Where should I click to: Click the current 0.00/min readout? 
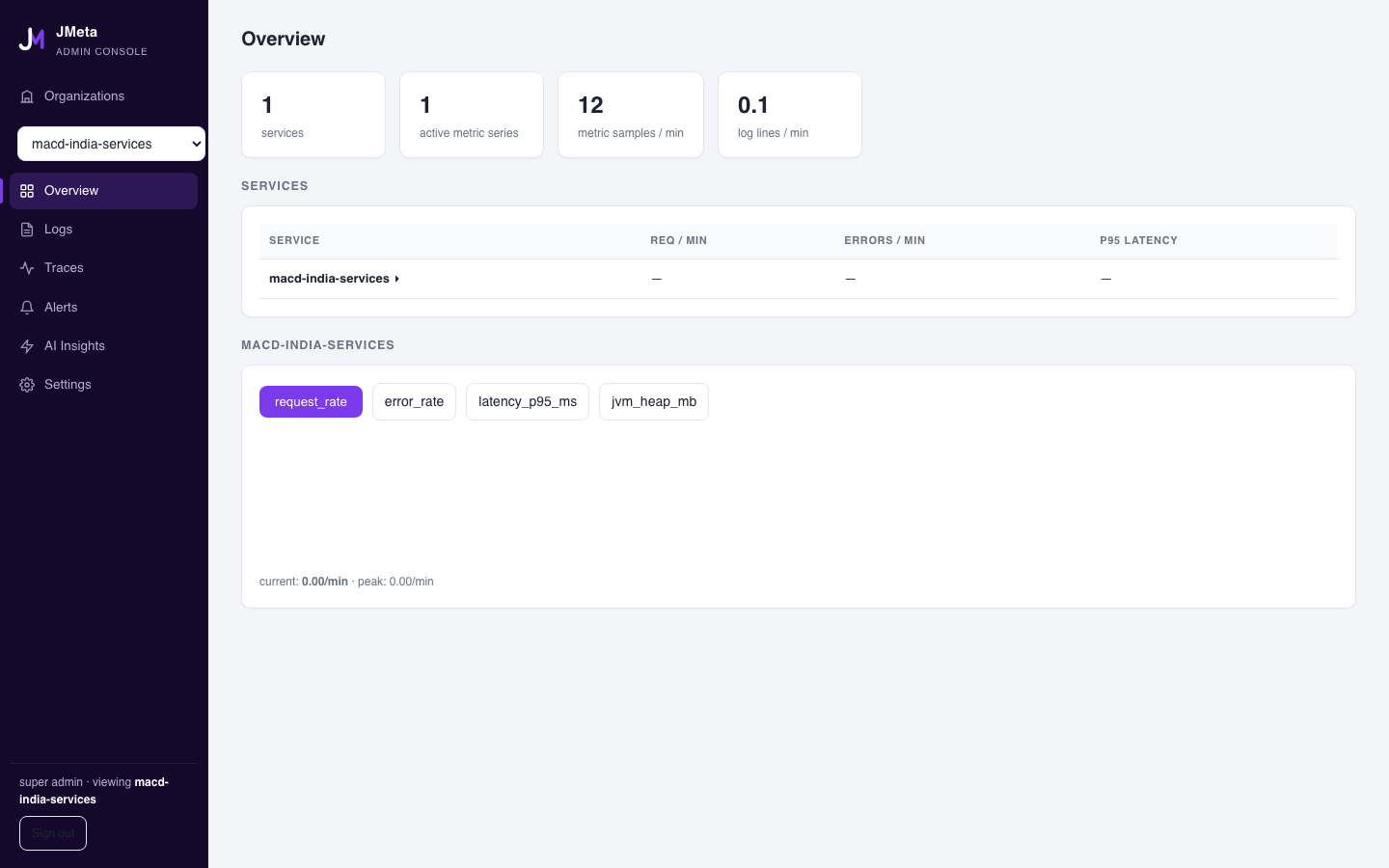pos(304,582)
